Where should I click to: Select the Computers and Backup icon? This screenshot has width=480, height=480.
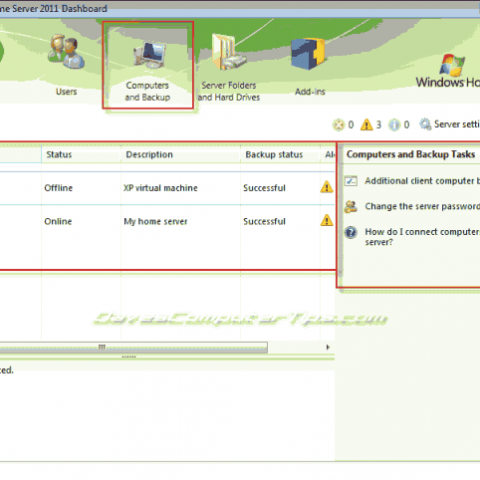point(149,55)
